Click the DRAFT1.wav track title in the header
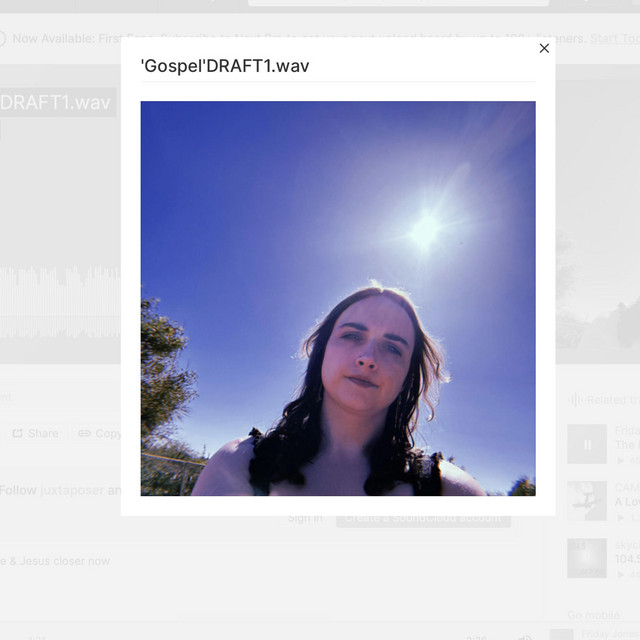The width and height of the screenshot is (640, 640). click(x=56, y=102)
